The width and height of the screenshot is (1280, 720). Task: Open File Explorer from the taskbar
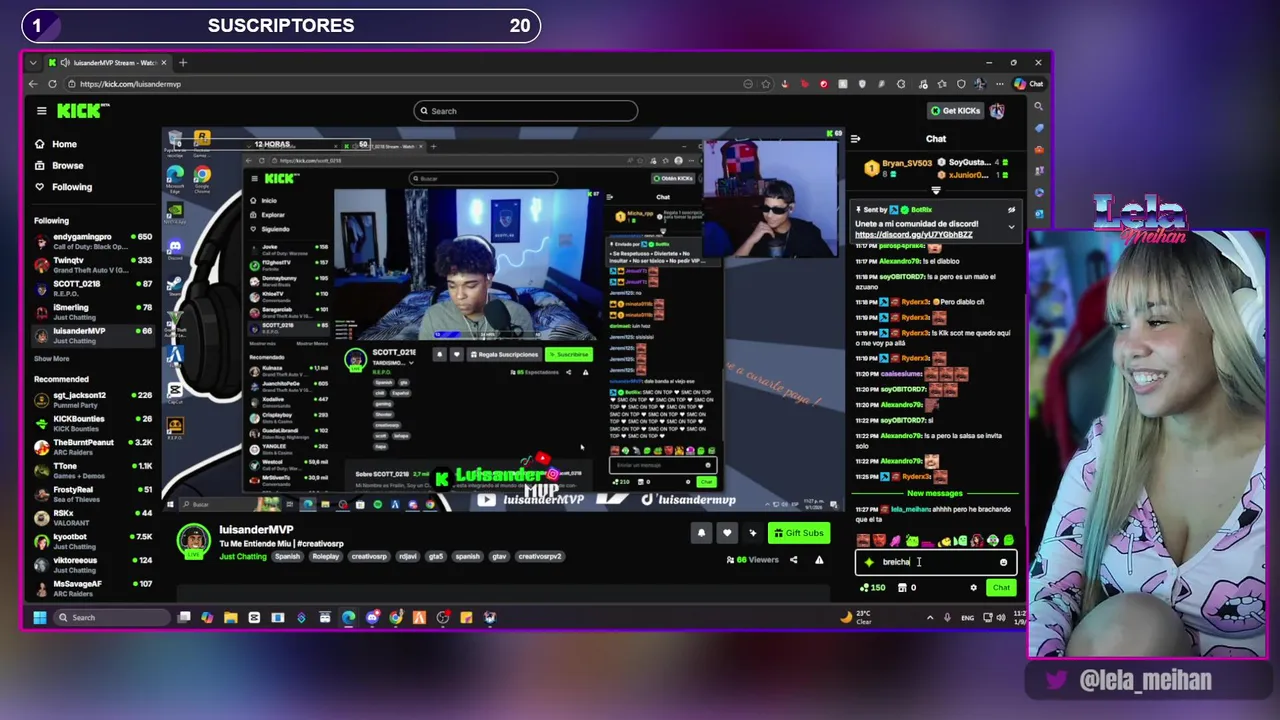(x=230, y=618)
